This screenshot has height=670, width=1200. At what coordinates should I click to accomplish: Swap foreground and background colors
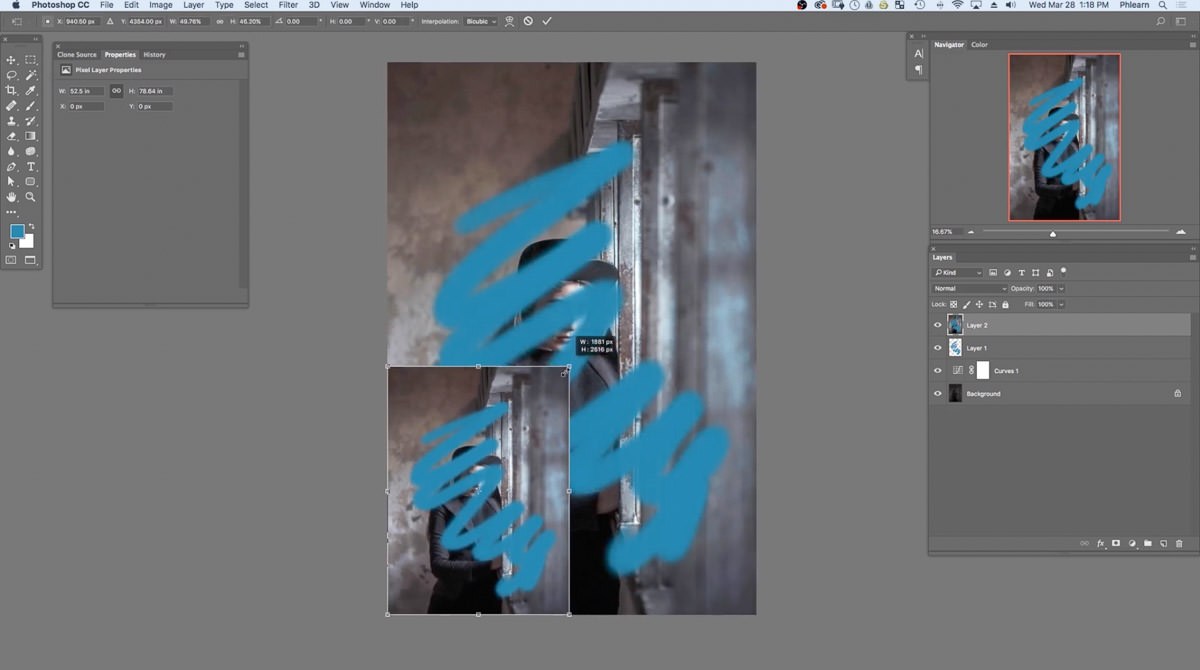(x=31, y=227)
